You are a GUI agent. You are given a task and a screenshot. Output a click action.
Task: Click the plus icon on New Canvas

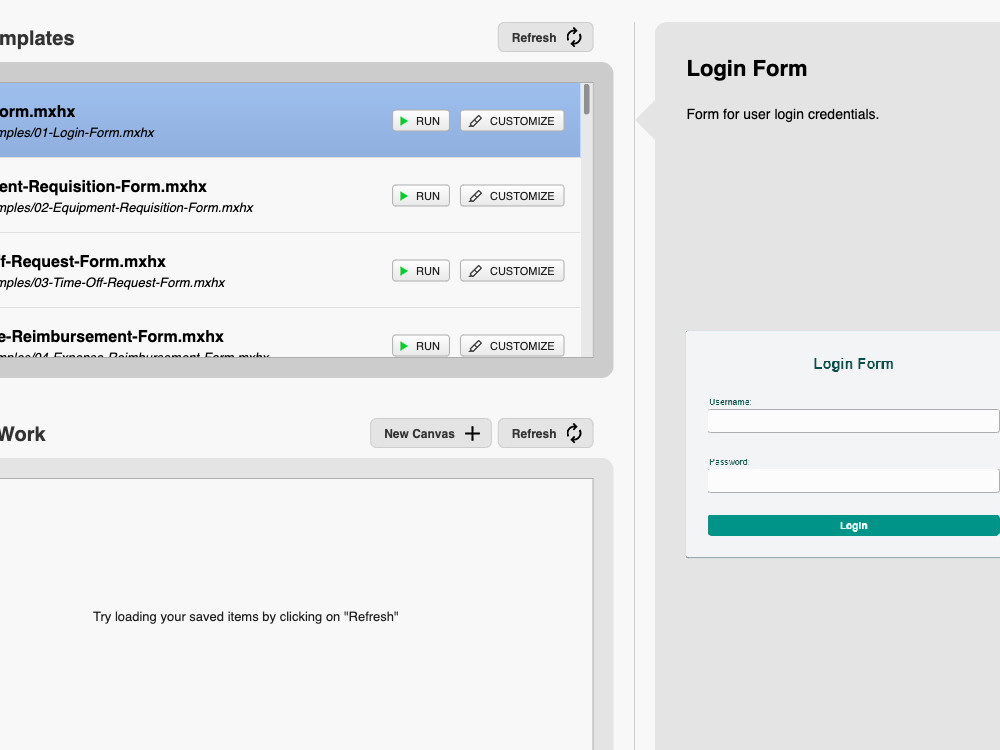tap(472, 434)
